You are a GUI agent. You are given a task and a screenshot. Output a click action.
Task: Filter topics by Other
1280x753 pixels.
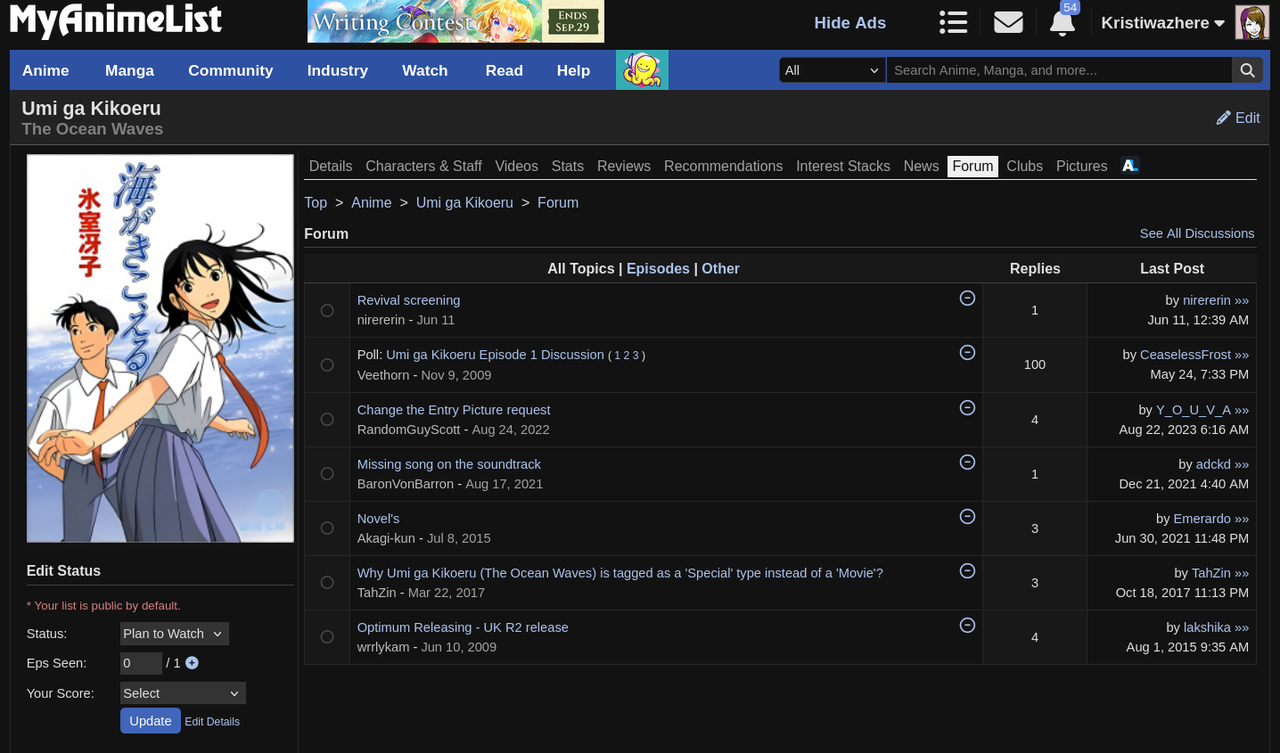[721, 269]
